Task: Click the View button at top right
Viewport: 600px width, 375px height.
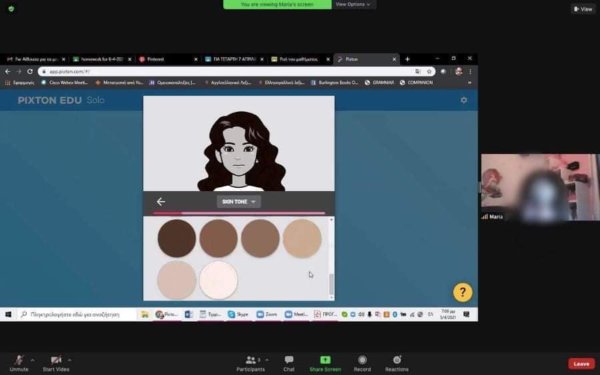Action: (583, 9)
